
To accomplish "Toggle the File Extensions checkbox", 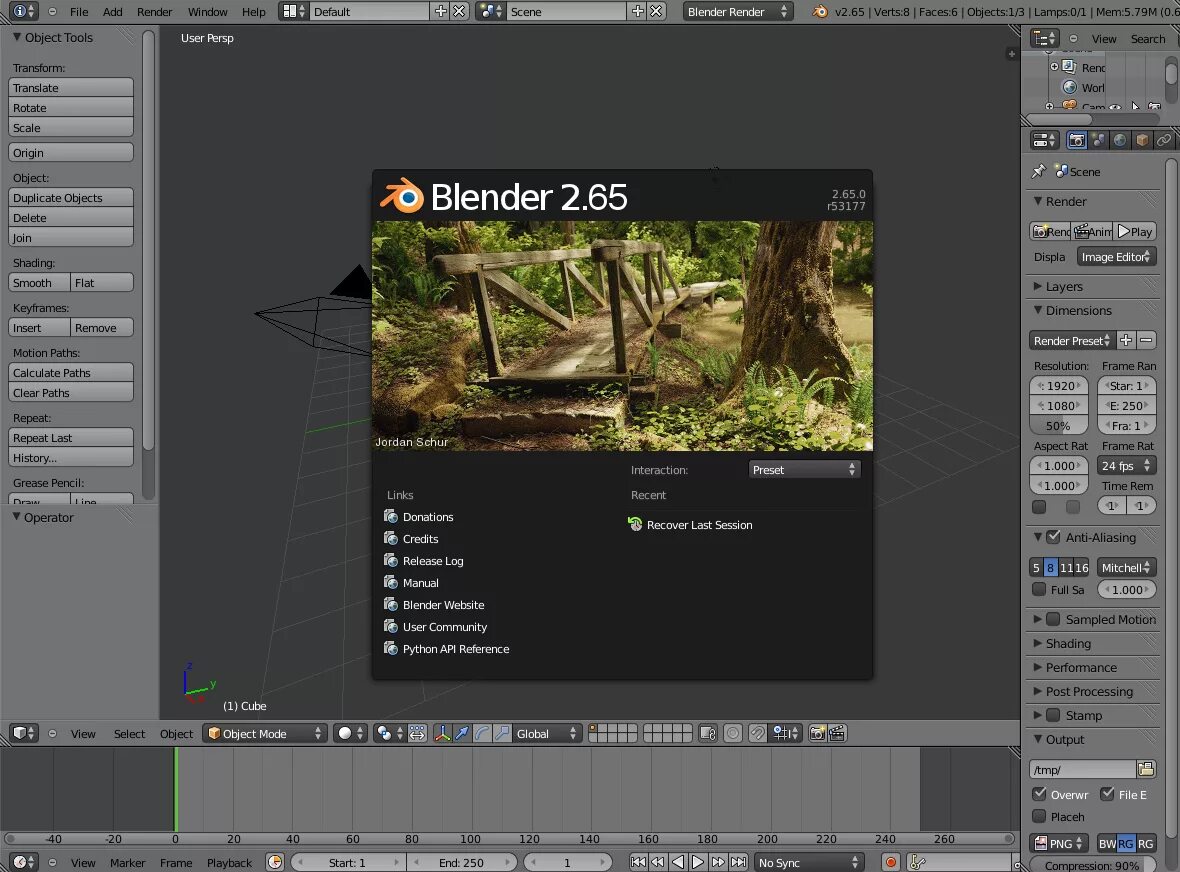I will tap(1107, 794).
